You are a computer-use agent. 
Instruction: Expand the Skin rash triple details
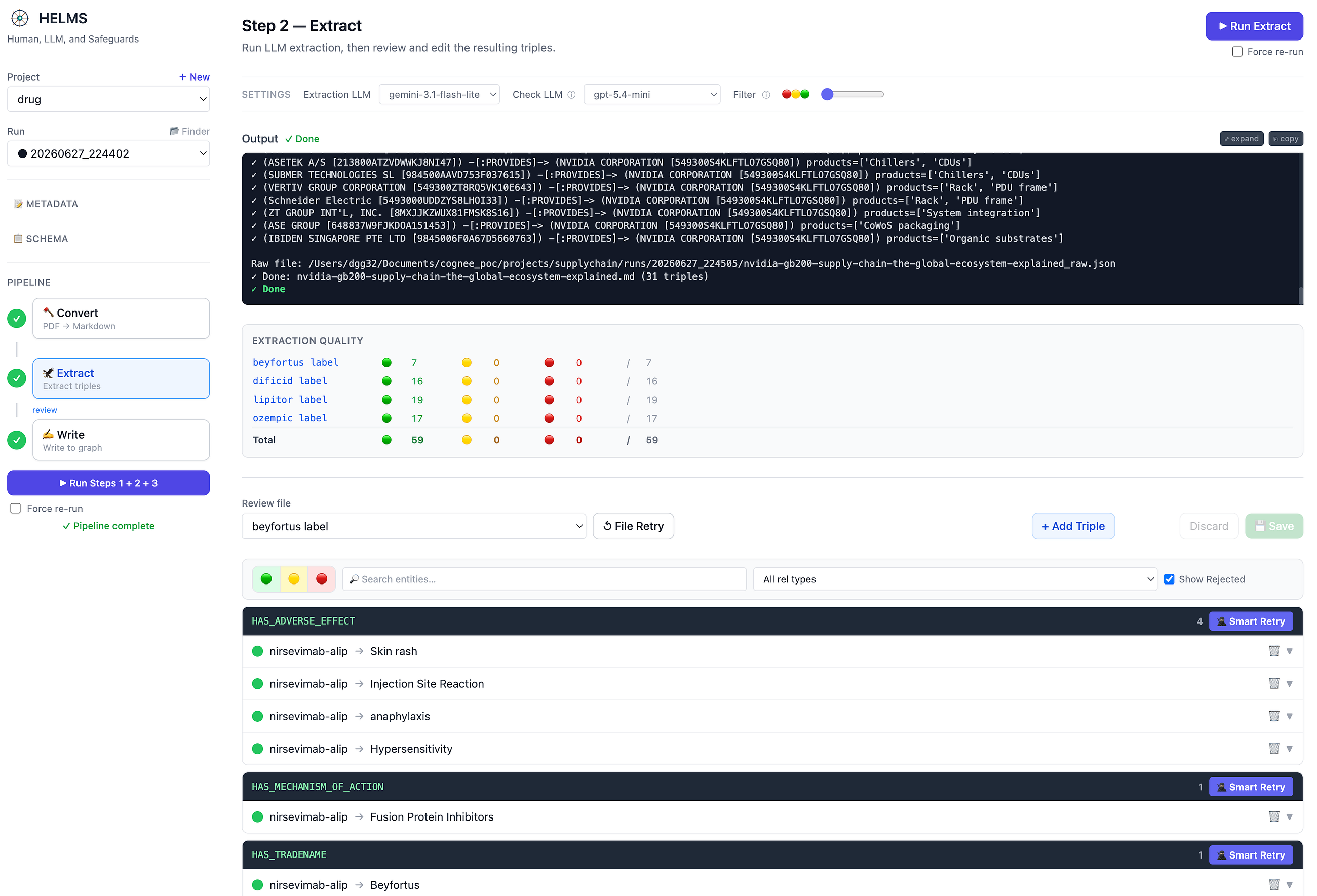1289,651
